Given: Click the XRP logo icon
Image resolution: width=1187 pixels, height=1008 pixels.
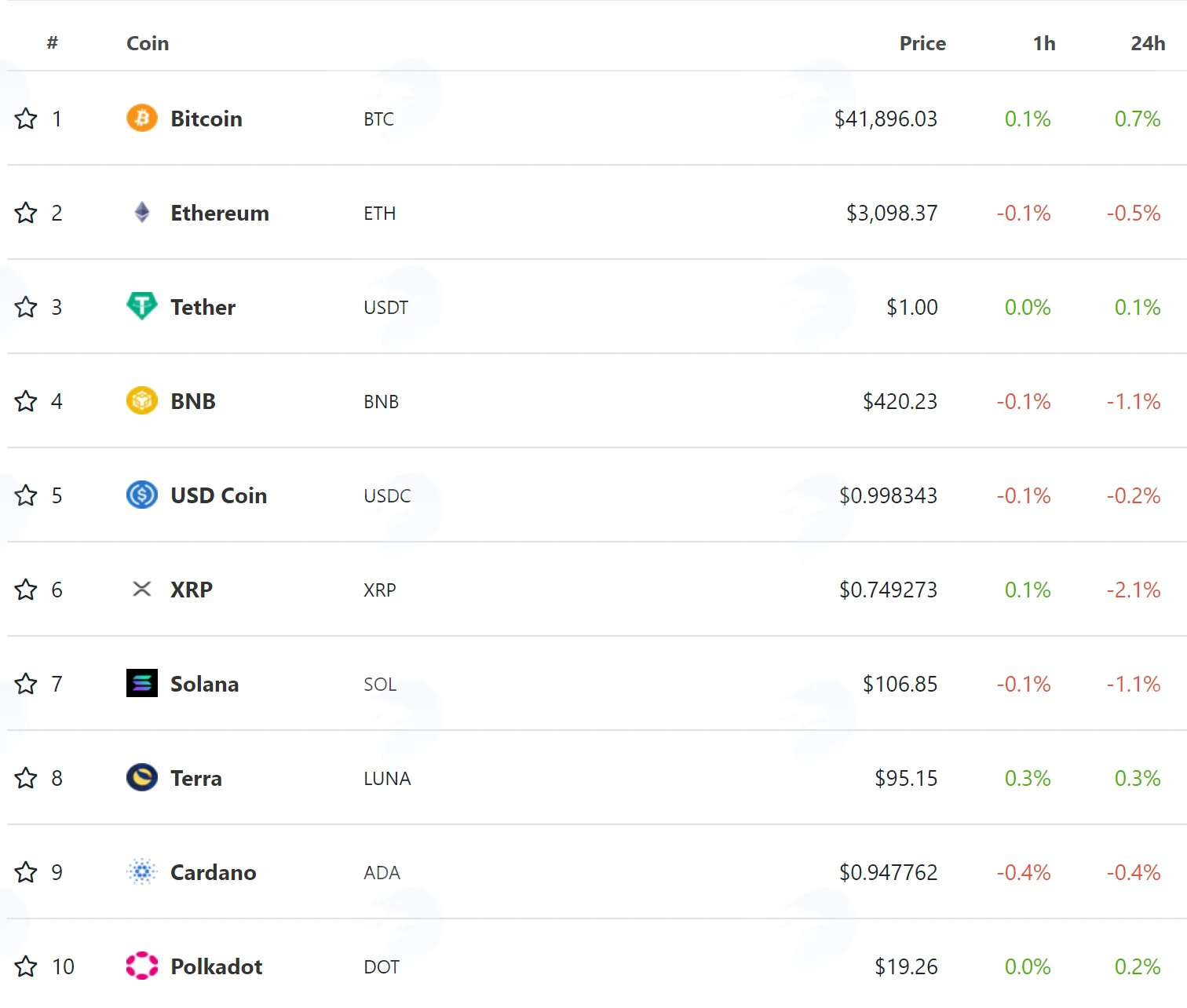Looking at the screenshot, I should 142,589.
